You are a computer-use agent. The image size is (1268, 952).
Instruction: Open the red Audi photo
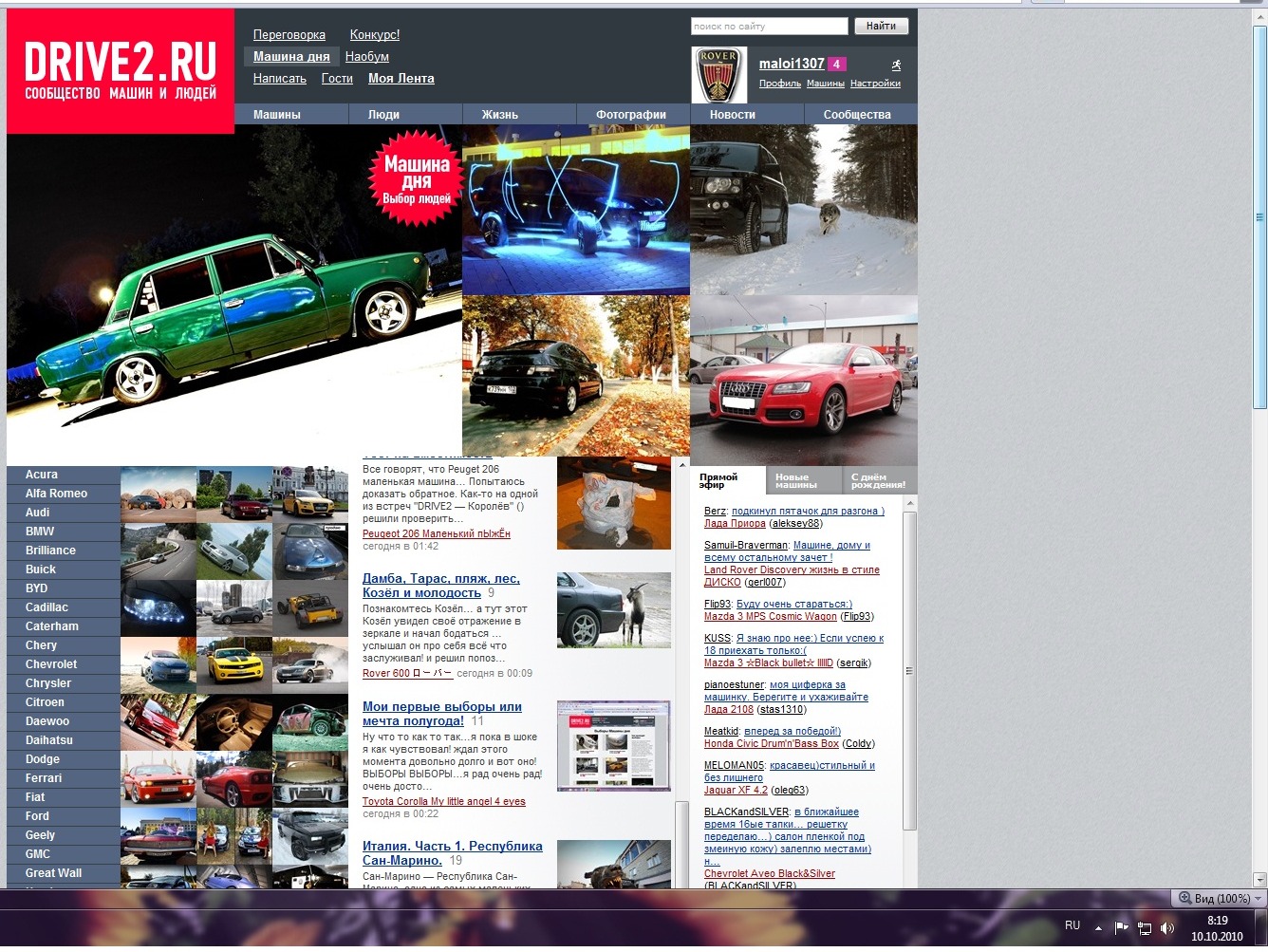[804, 381]
